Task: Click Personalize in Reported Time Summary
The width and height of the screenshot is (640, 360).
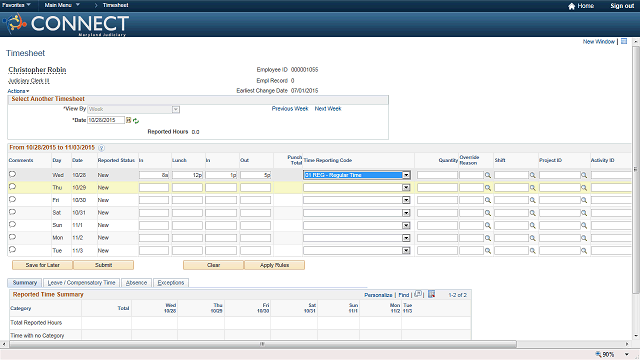Action: (378, 295)
